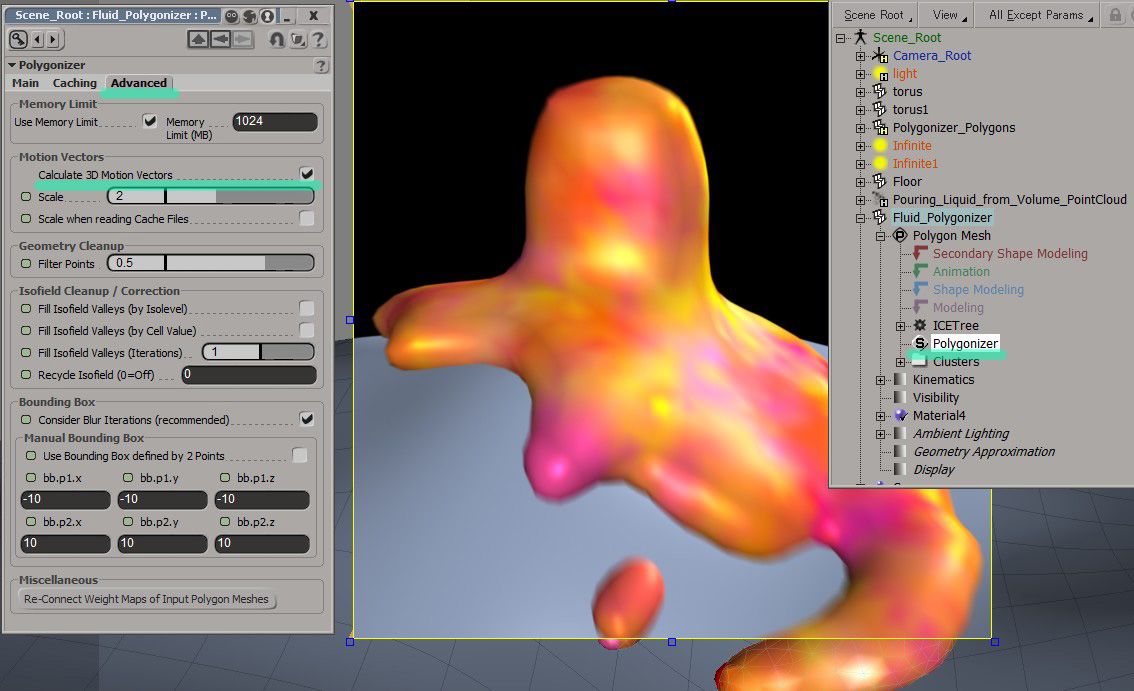Click Re-Connect Weight Maps of Input Polygon Meshes
1134x691 pixels.
pos(149,599)
